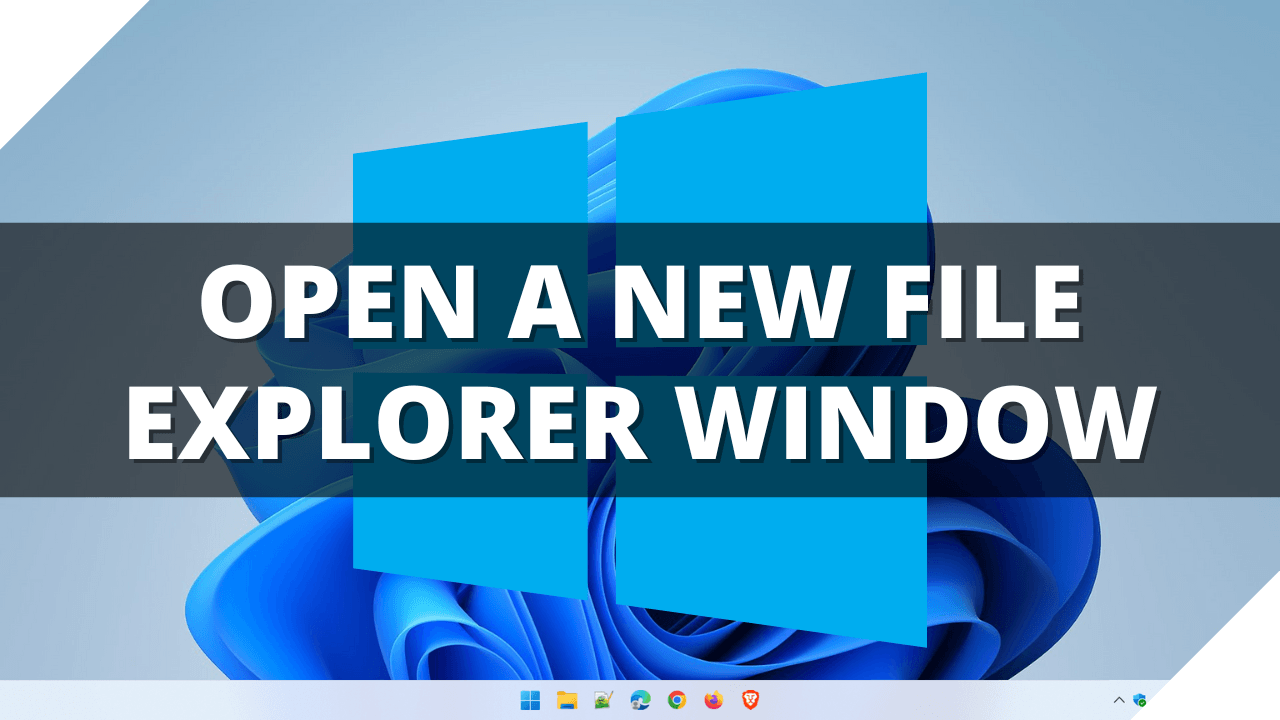1280x720 pixels.
Task: Open the Start menu
Action: pyautogui.click(x=531, y=699)
